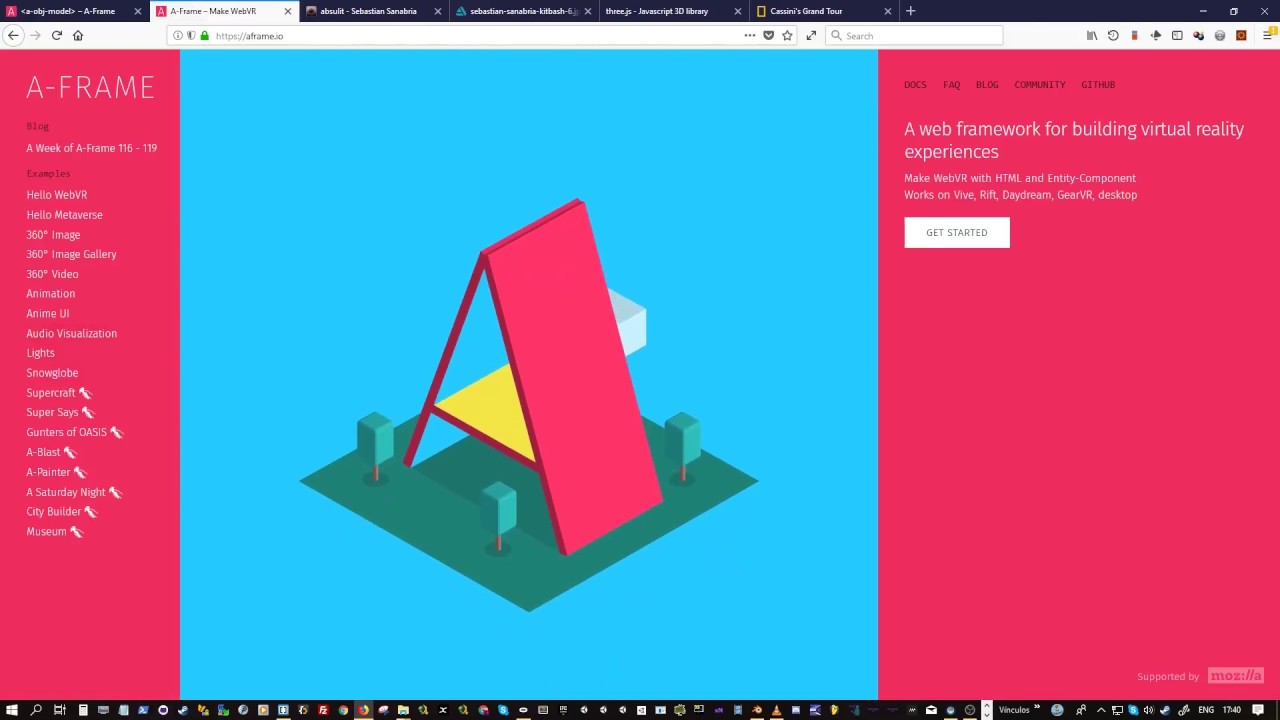This screenshot has height=720, width=1280.
Task: Open the GITHUB navigation link
Action: (x=1098, y=85)
